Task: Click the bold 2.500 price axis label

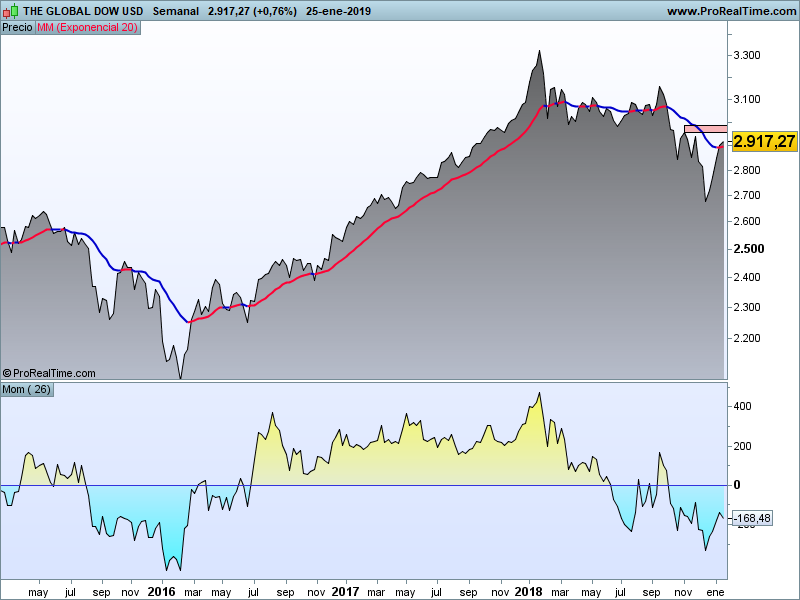Action: (747, 249)
